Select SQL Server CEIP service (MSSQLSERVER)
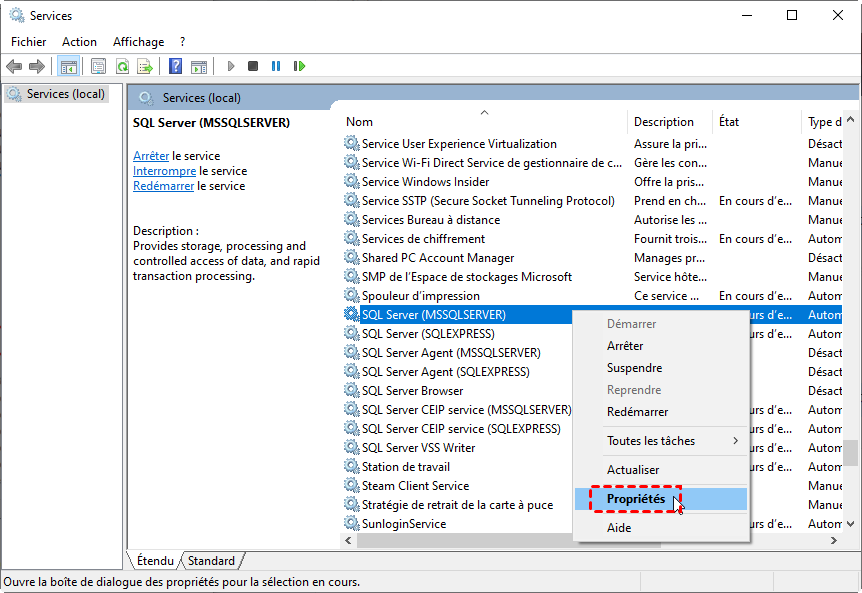 pos(457,409)
